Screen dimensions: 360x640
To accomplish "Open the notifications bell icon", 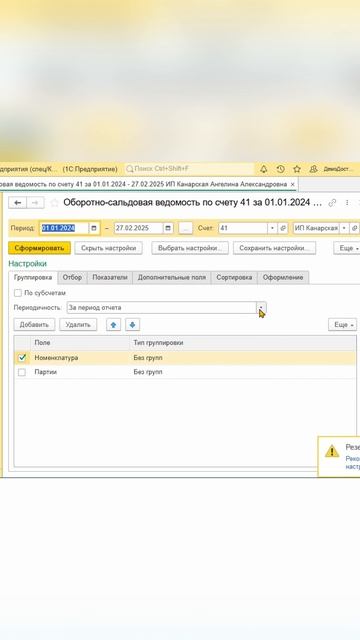I will [x=264, y=169].
